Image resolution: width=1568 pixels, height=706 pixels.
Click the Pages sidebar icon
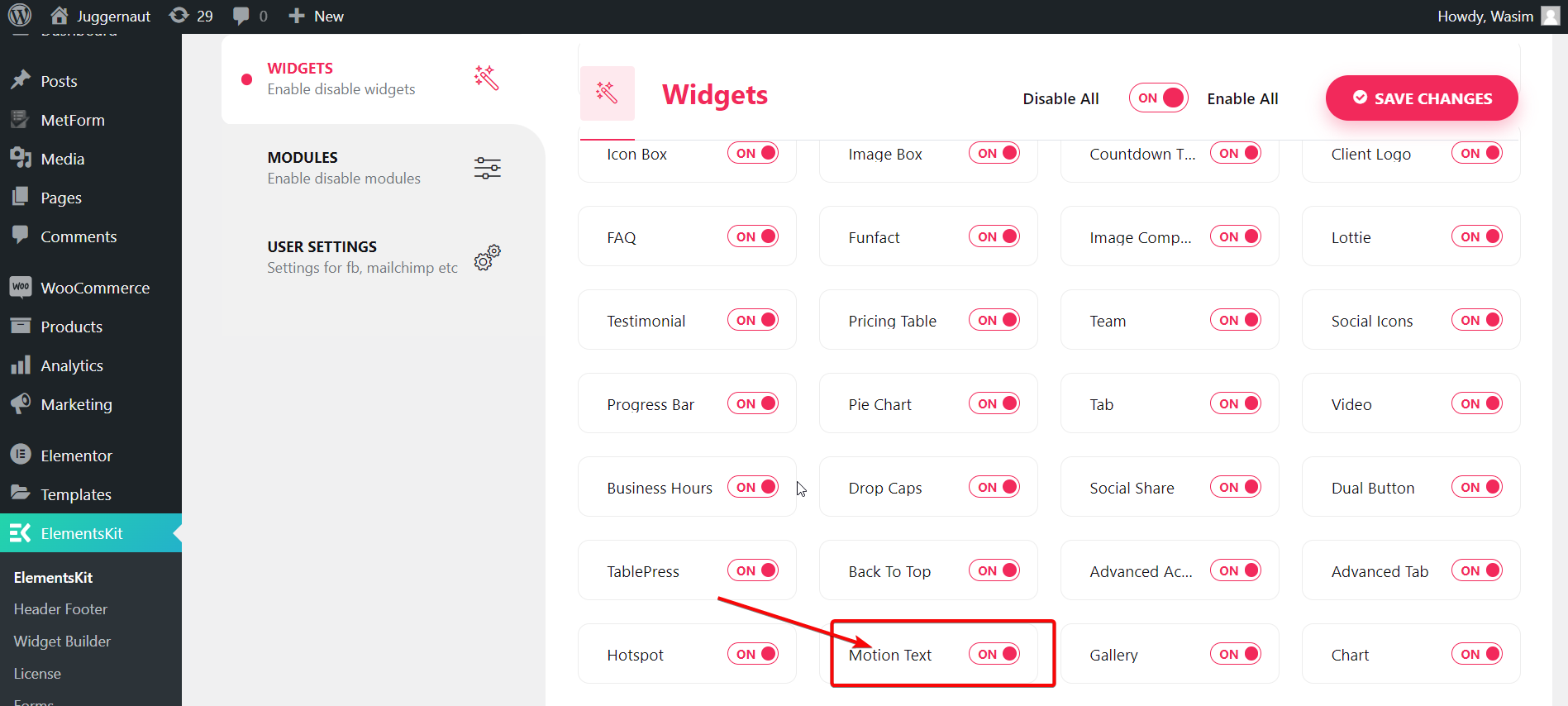(21, 197)
